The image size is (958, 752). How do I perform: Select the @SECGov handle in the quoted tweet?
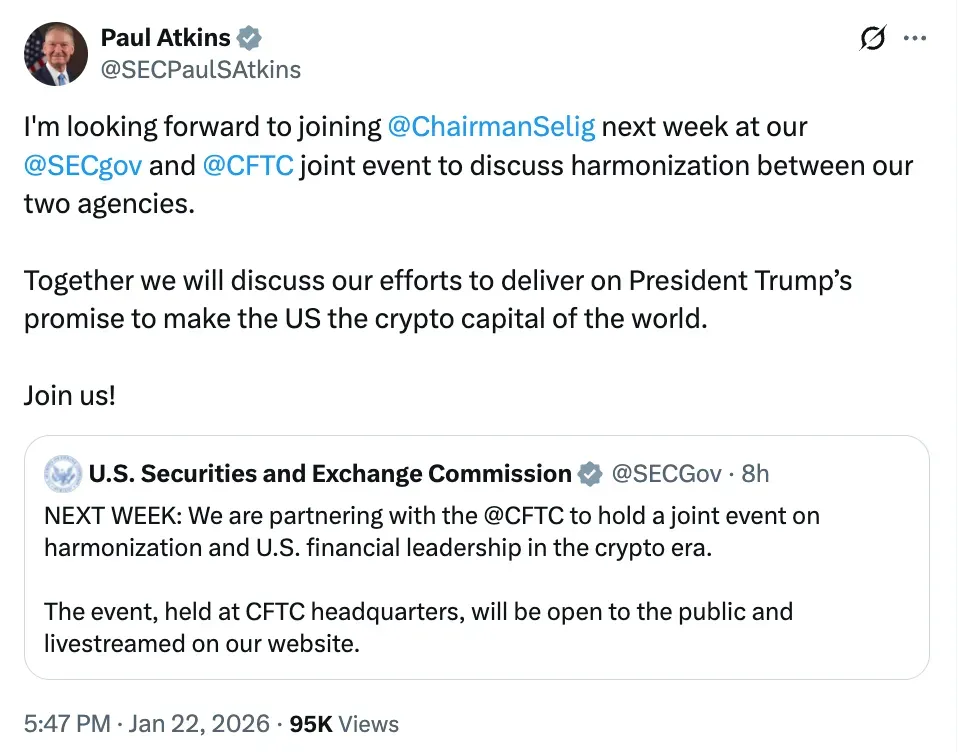pos(666,473)
